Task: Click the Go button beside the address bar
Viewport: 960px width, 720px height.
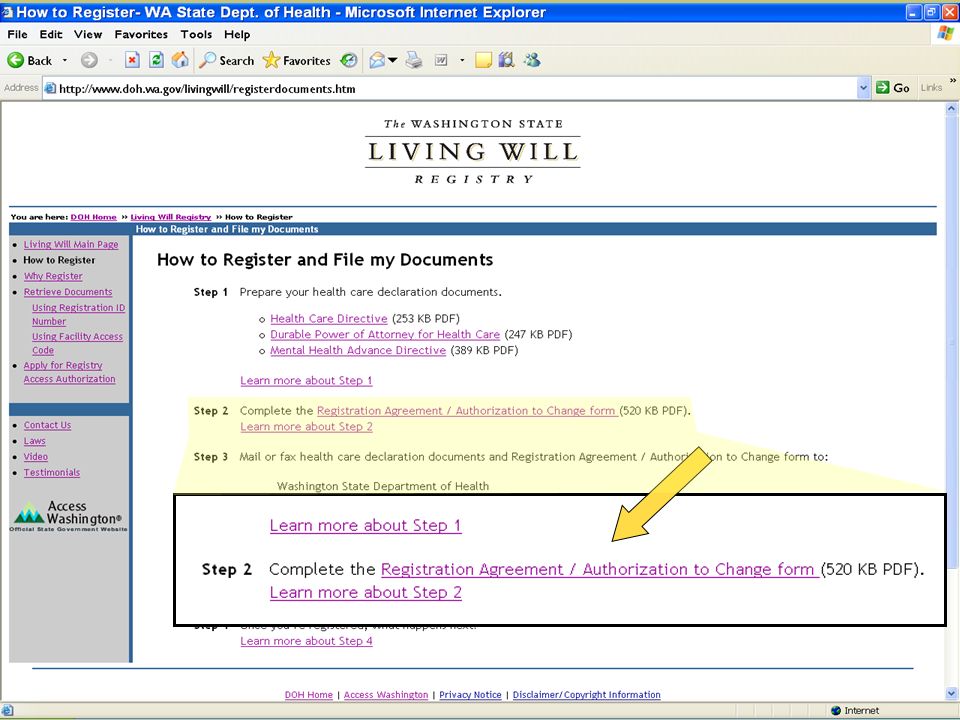Action: pos(893,88)
